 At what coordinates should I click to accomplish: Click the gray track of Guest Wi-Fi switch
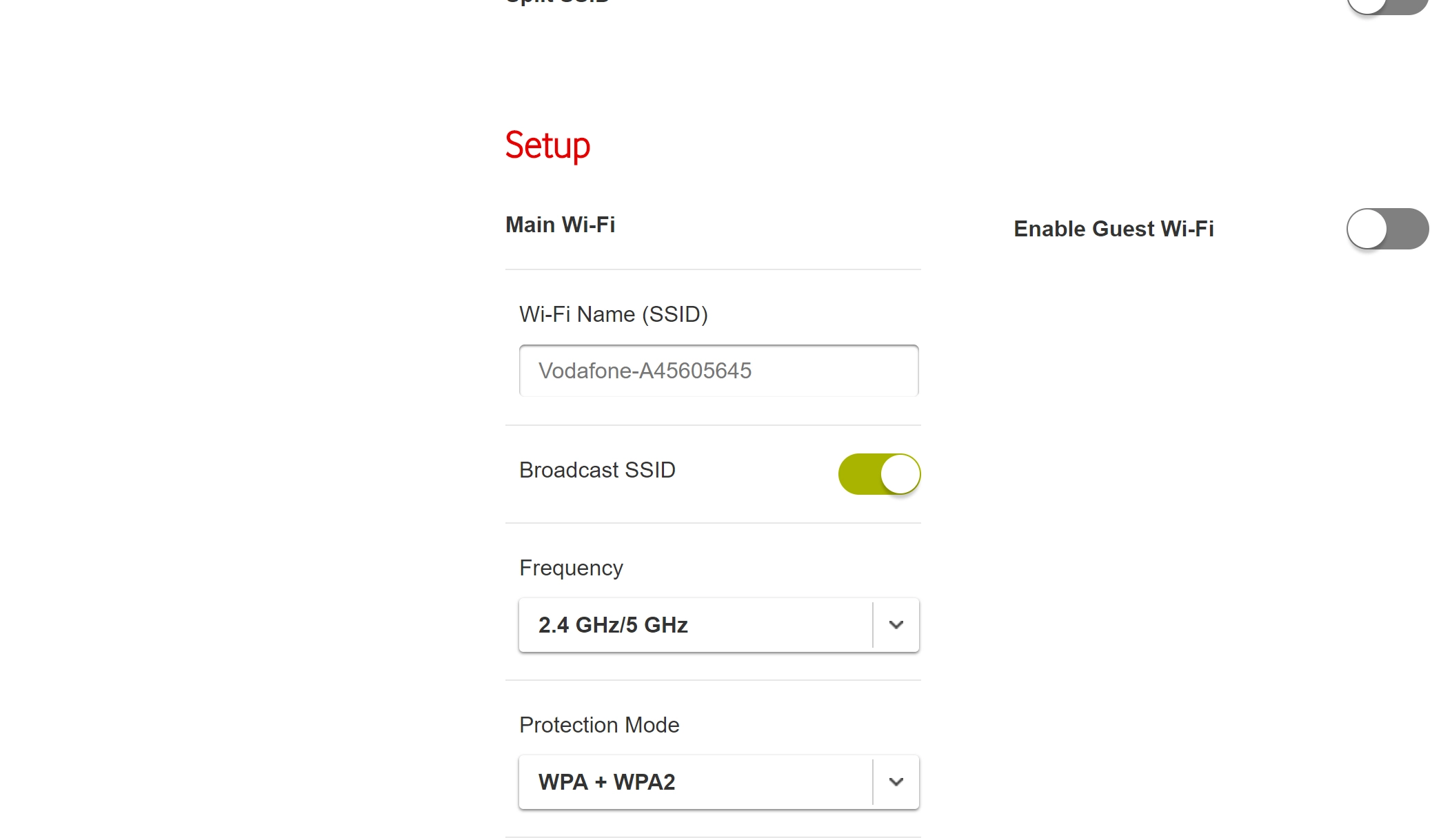pos(1409,229)
